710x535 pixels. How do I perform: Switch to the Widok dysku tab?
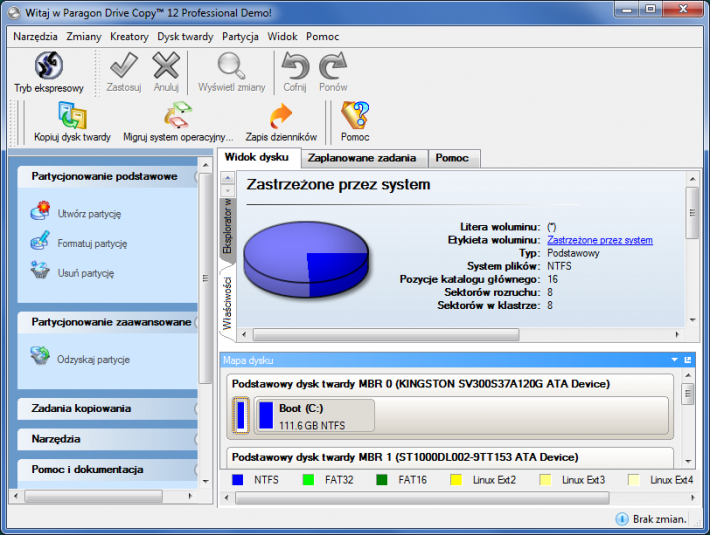point(257,158)
